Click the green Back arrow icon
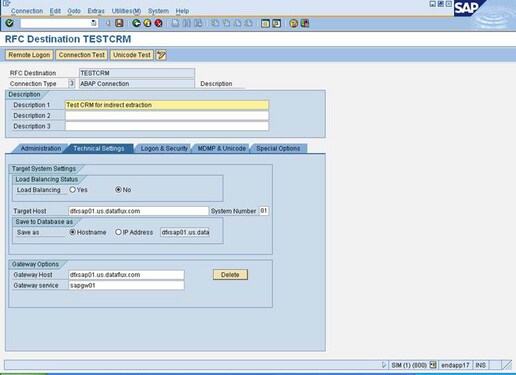 pos(136,23)
